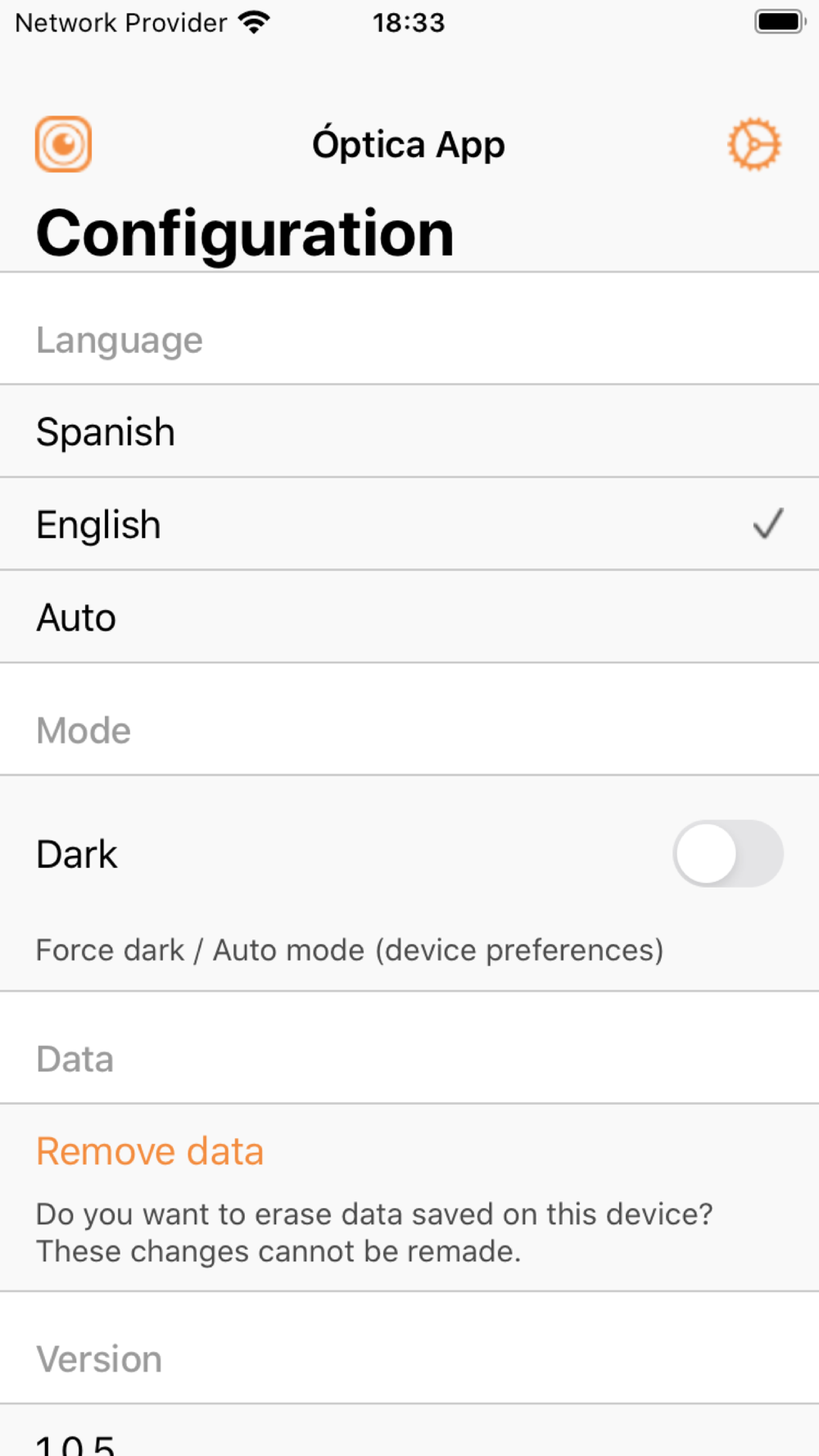Click the battery indicator icon

779,22
